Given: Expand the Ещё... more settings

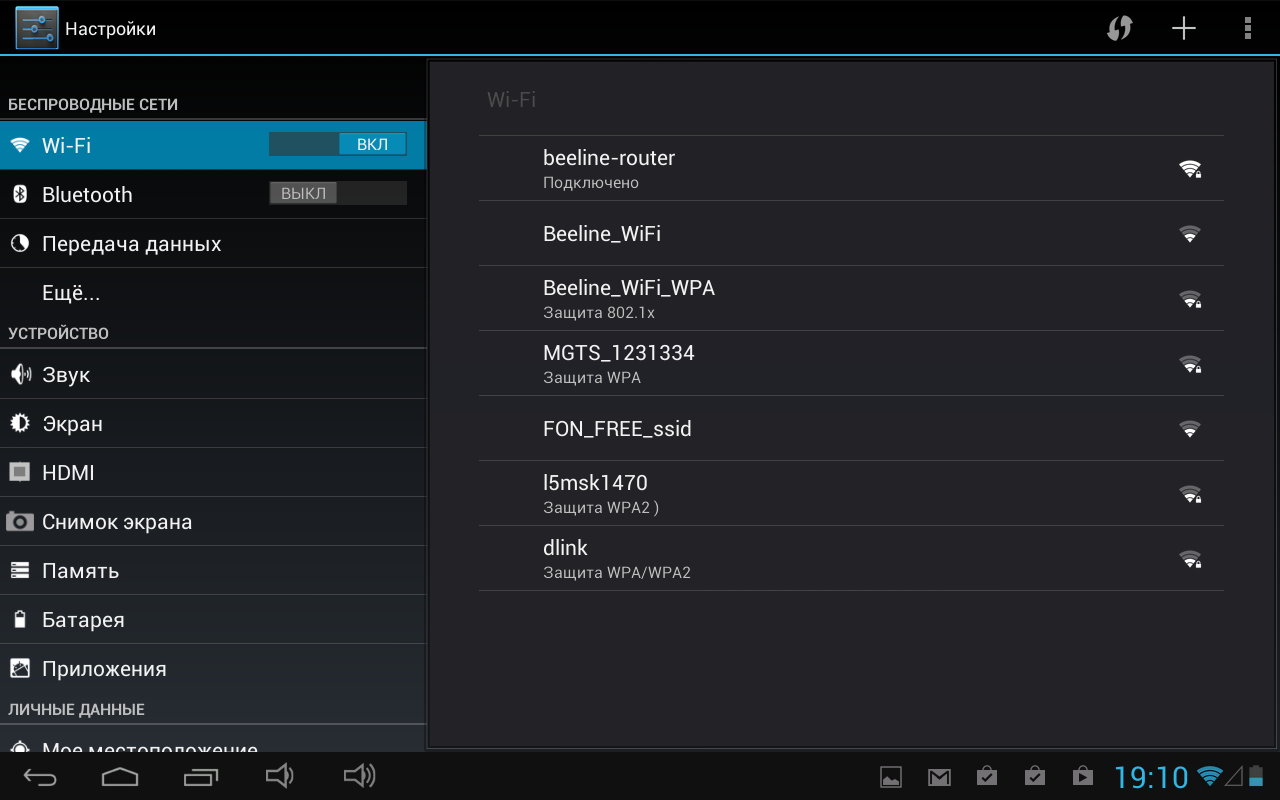Looking at the screenshot, I should click(71, 293).
